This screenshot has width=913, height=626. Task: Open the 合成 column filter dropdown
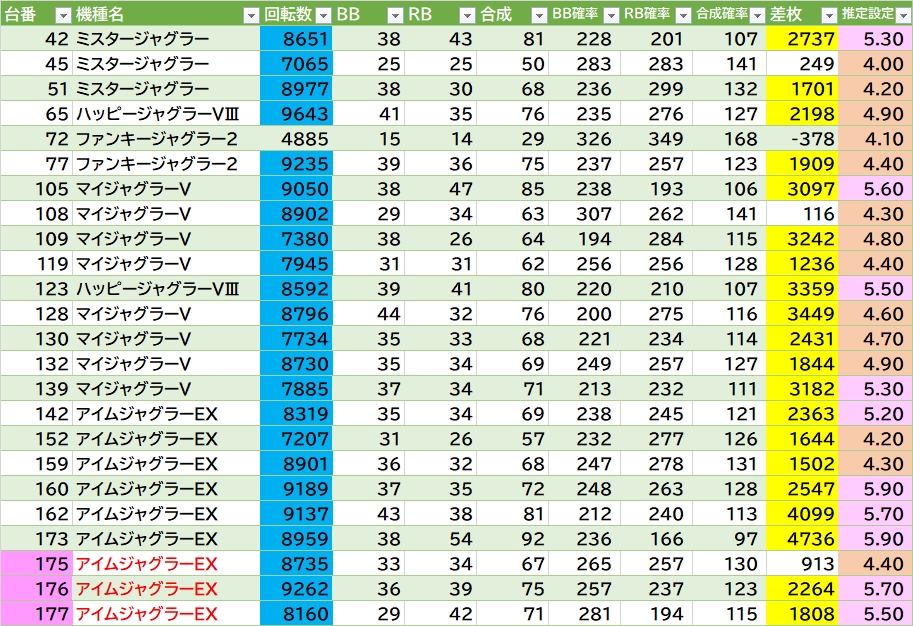(x=540, y=15)
